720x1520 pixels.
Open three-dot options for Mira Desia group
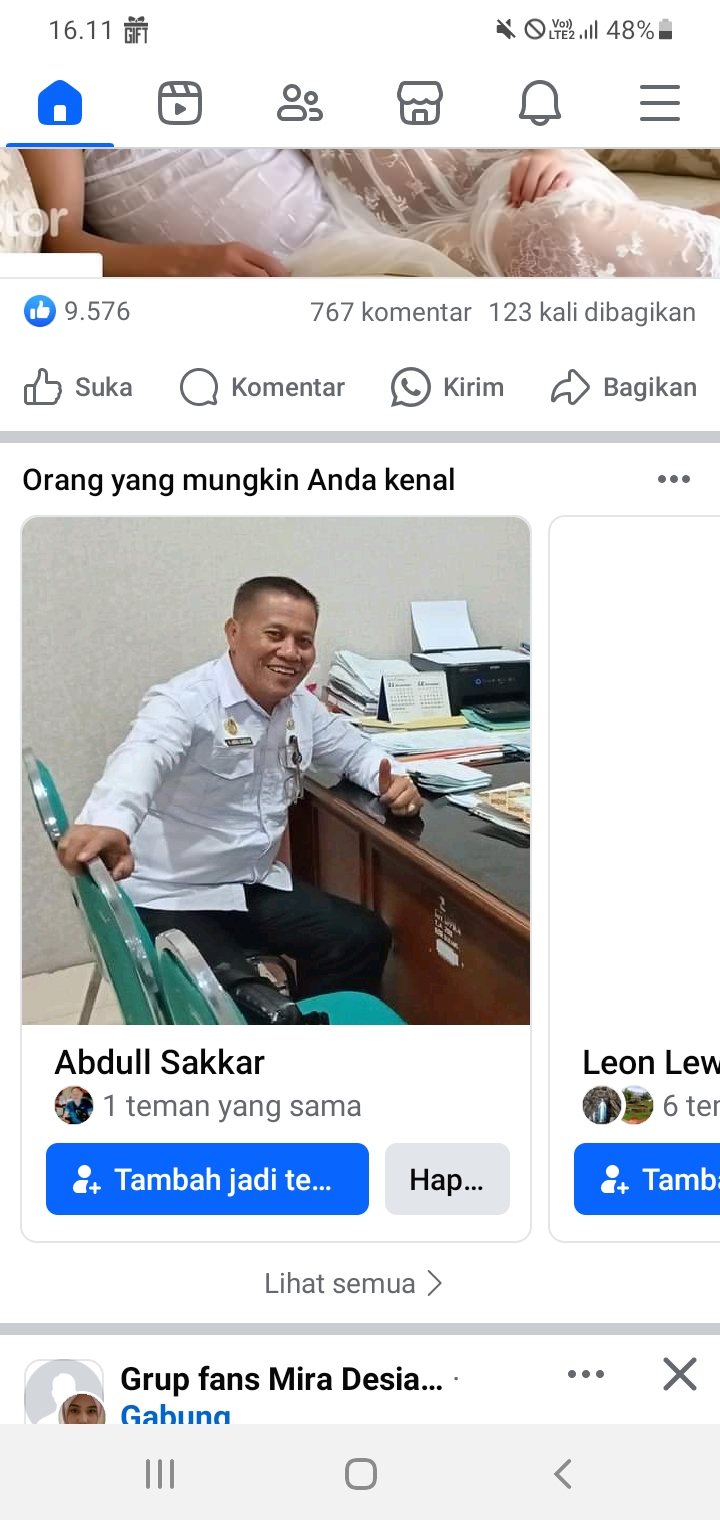tap(586, 1375)
